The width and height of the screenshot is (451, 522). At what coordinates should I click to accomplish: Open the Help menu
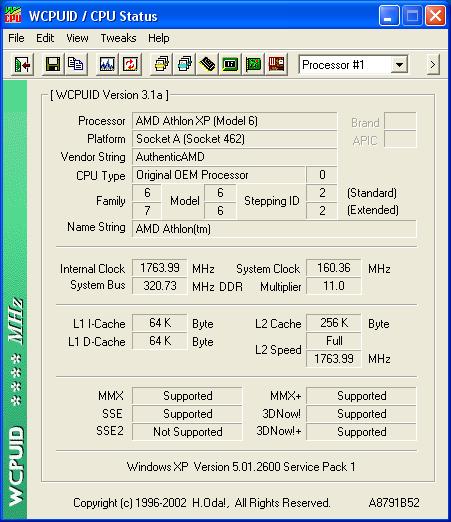tap(159, 38)
